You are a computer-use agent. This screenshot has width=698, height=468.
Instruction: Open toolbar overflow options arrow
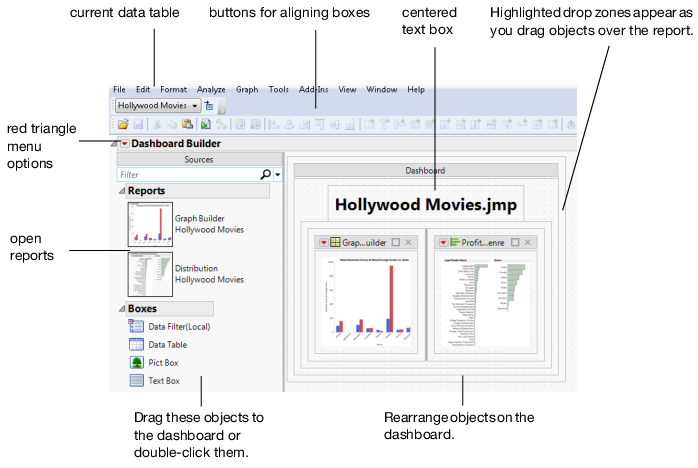coord(221,108)
